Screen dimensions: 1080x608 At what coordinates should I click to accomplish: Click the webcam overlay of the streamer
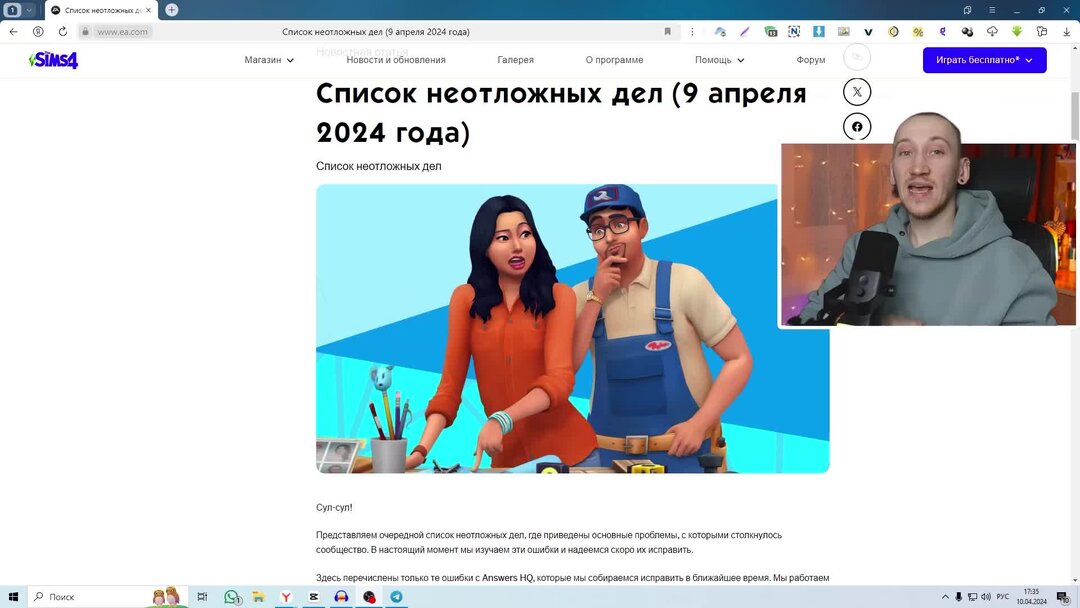(927, 234)
